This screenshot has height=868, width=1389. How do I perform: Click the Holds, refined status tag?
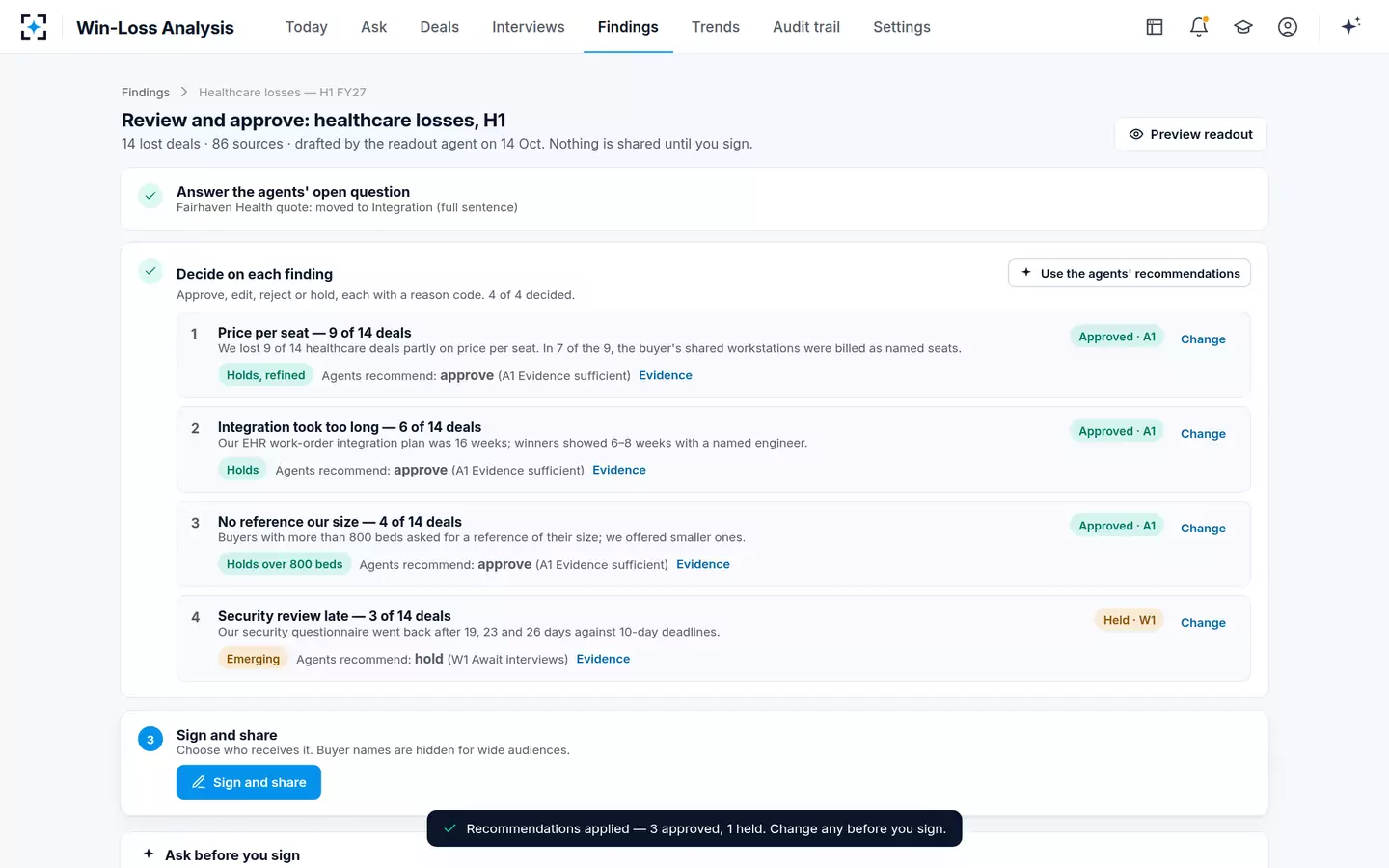pyautogui.click(x=265, y=375)
